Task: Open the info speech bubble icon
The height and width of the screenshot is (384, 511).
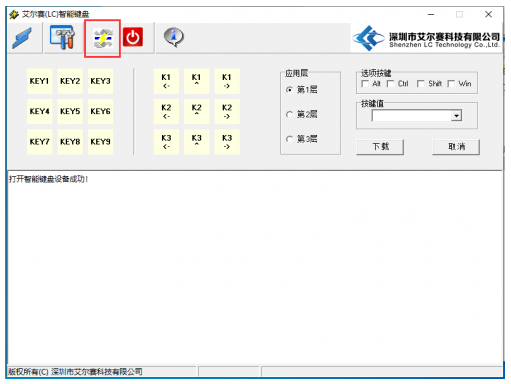Action: 173,37
